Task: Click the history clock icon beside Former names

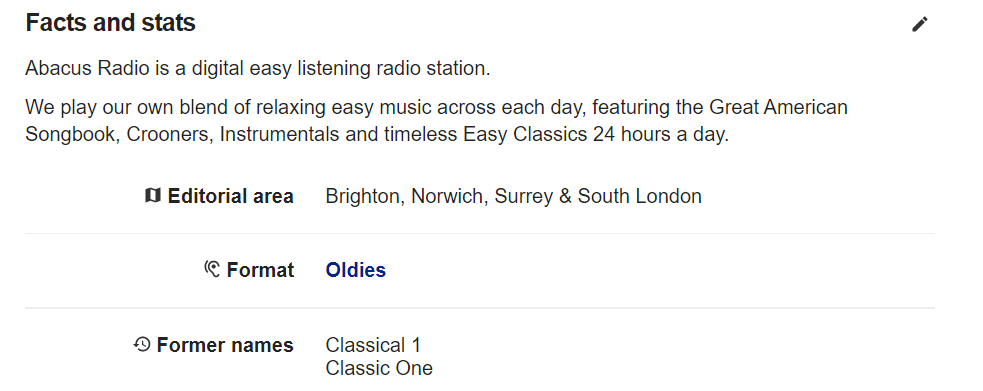Action: [142, 344]
